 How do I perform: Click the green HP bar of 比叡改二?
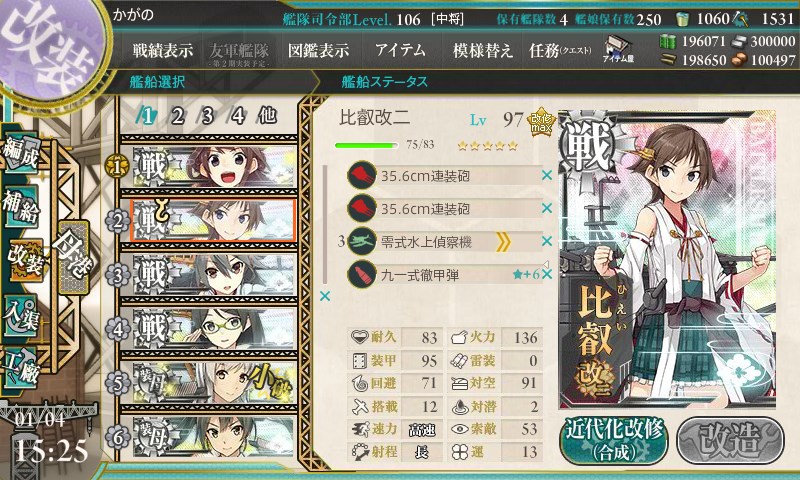tap(366, 145)
